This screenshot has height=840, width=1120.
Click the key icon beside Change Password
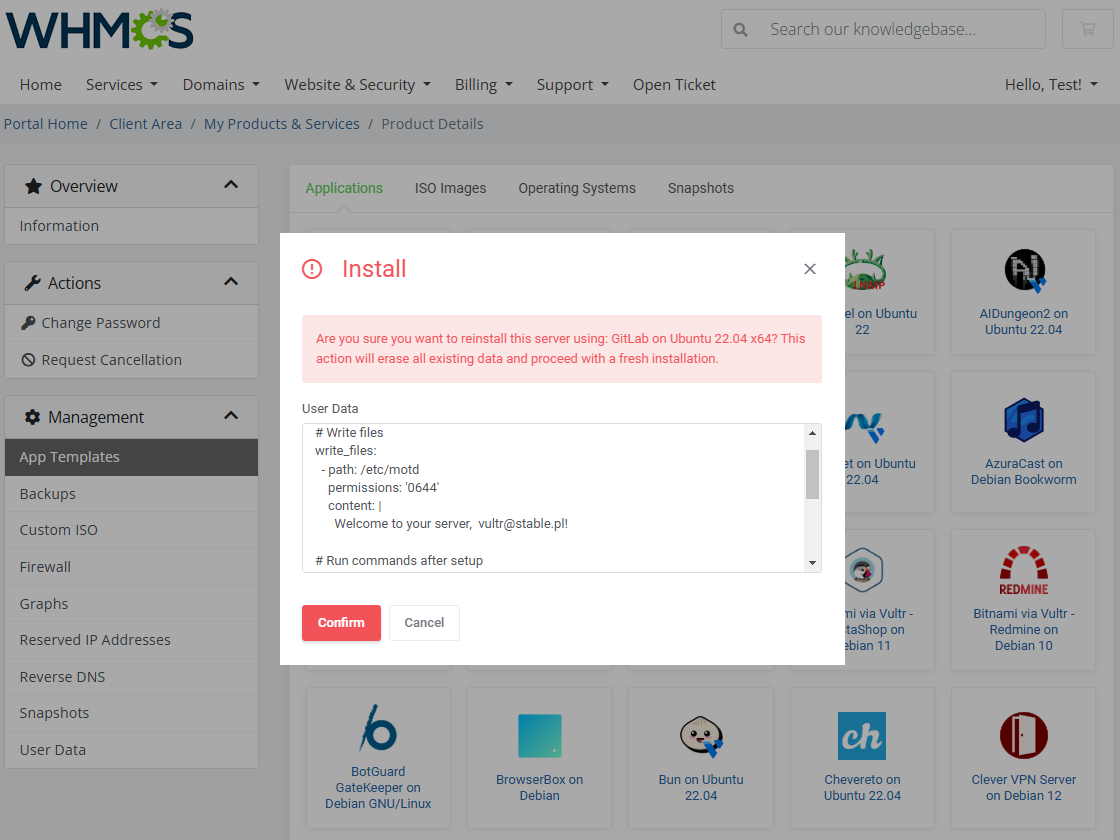click(28, 323)
